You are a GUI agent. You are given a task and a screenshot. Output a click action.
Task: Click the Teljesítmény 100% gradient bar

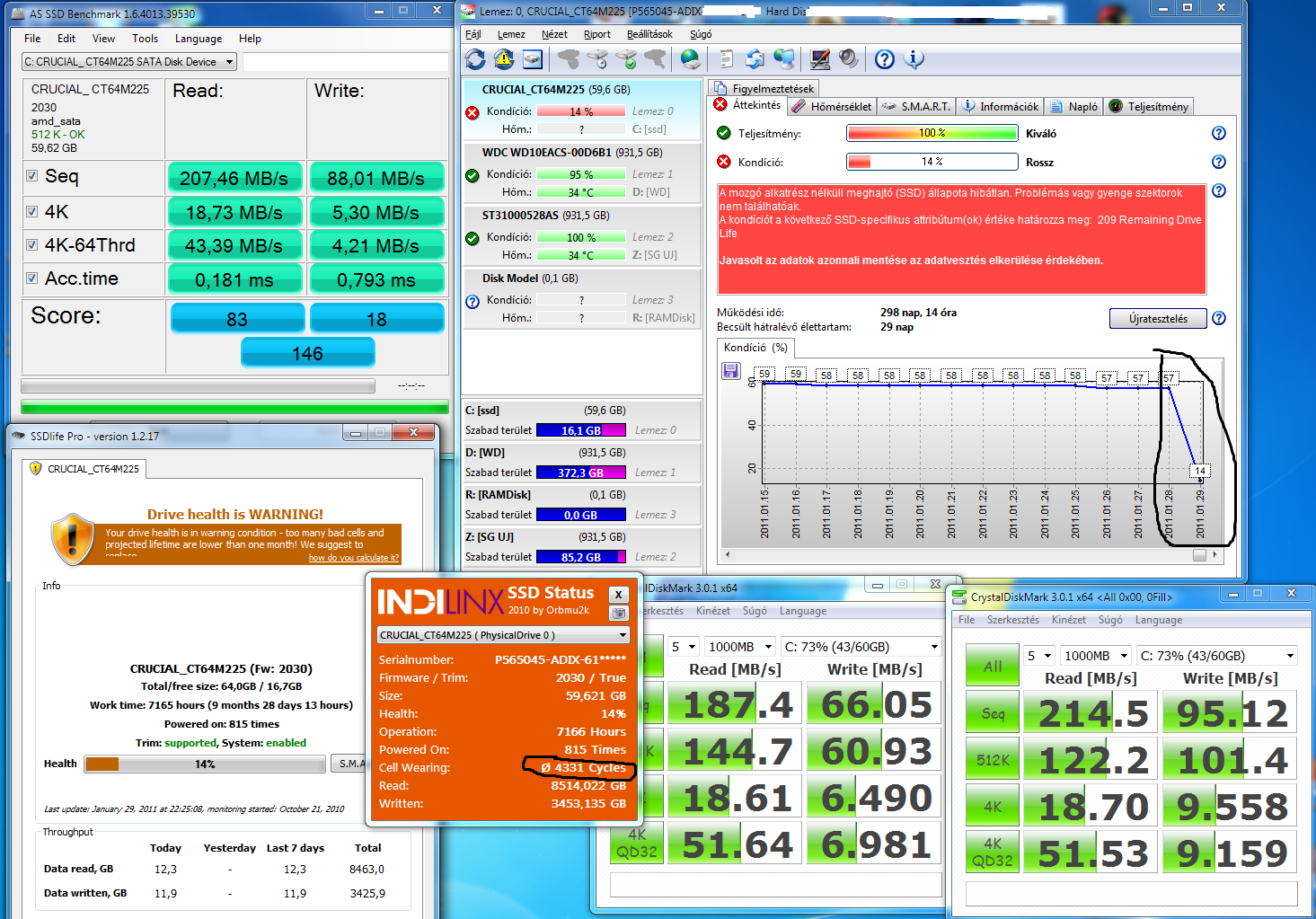click(x=932, y=133)
